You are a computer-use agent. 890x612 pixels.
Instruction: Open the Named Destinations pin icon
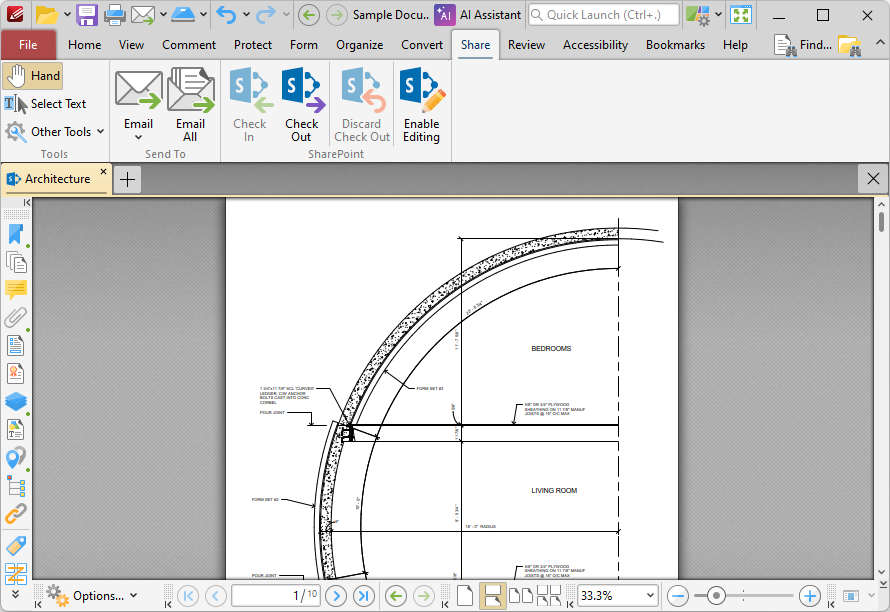16,458
